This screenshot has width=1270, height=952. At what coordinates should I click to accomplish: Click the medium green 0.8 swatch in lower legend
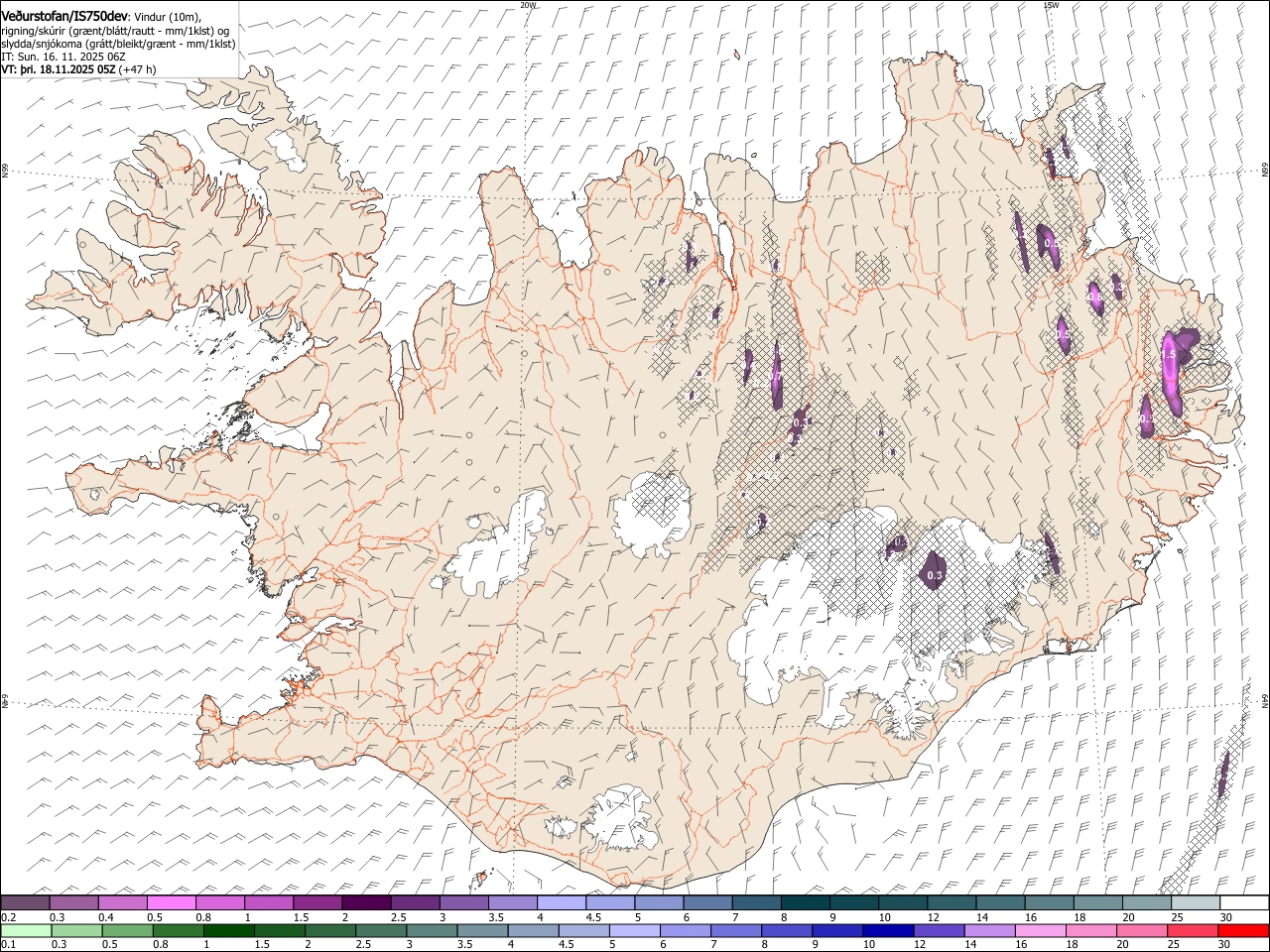click(178, 931)
